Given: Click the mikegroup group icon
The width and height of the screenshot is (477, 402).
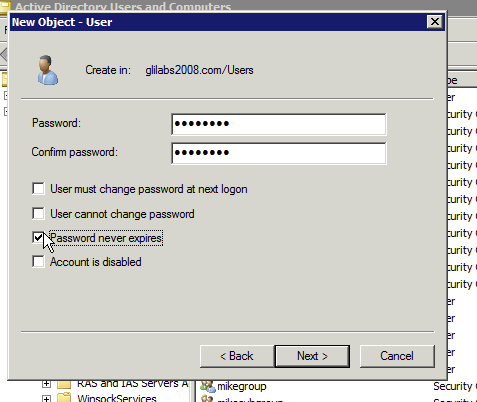Looking at the screenshot, I should [208, 387].
